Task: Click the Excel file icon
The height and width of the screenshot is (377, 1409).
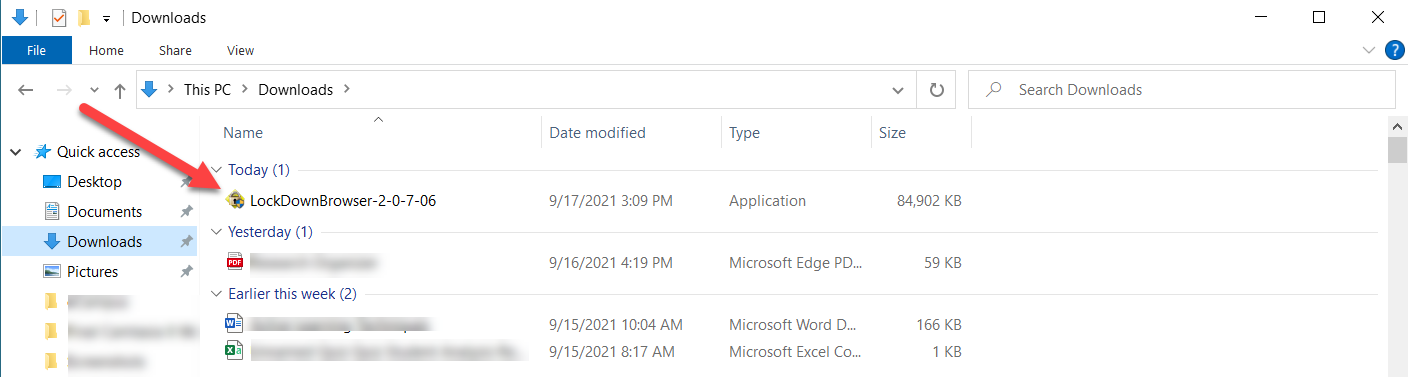Action: pyautogui.click(x=235, y=351)
